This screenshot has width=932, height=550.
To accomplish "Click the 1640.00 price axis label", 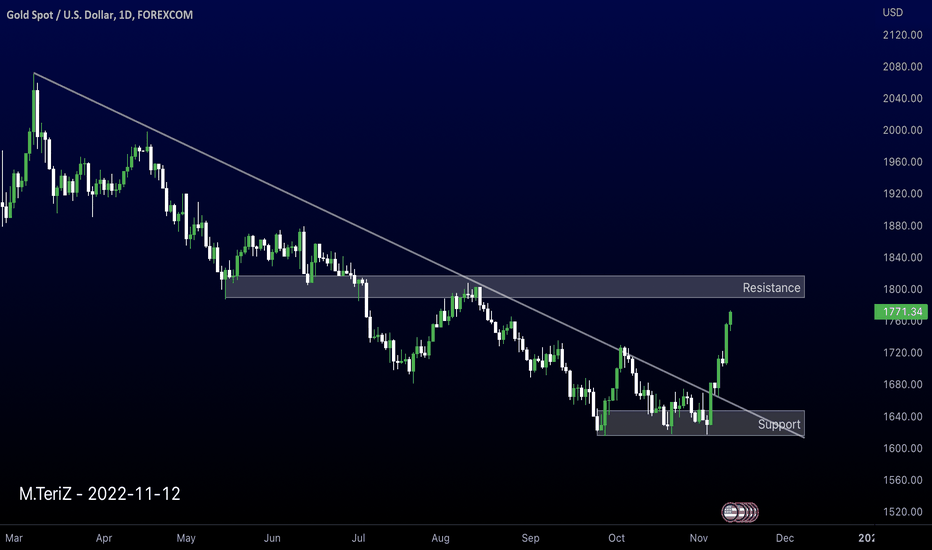I will tap(902, 416).
